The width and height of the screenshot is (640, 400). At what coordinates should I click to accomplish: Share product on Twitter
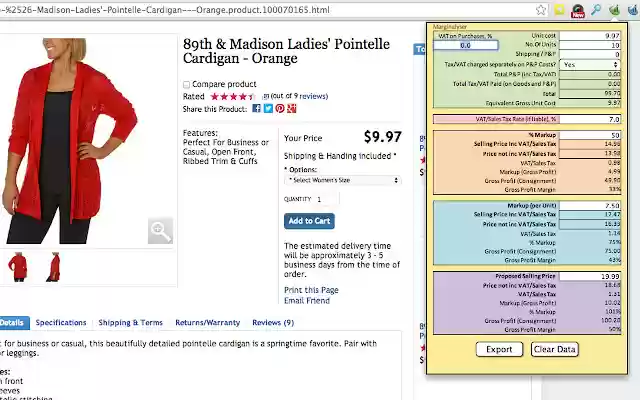pos(268,108)
